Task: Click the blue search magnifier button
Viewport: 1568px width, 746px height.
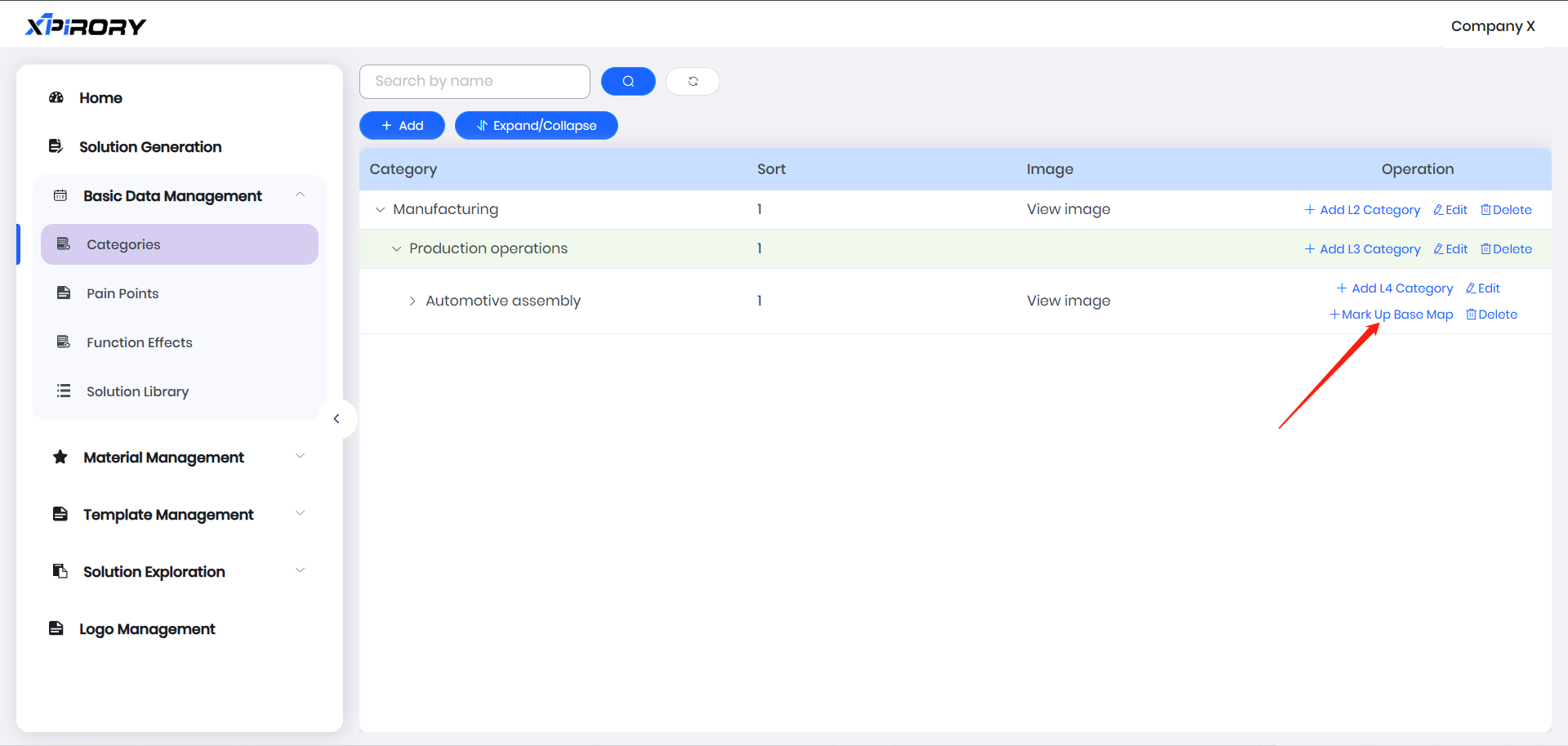Action: [x=628, y=81]
